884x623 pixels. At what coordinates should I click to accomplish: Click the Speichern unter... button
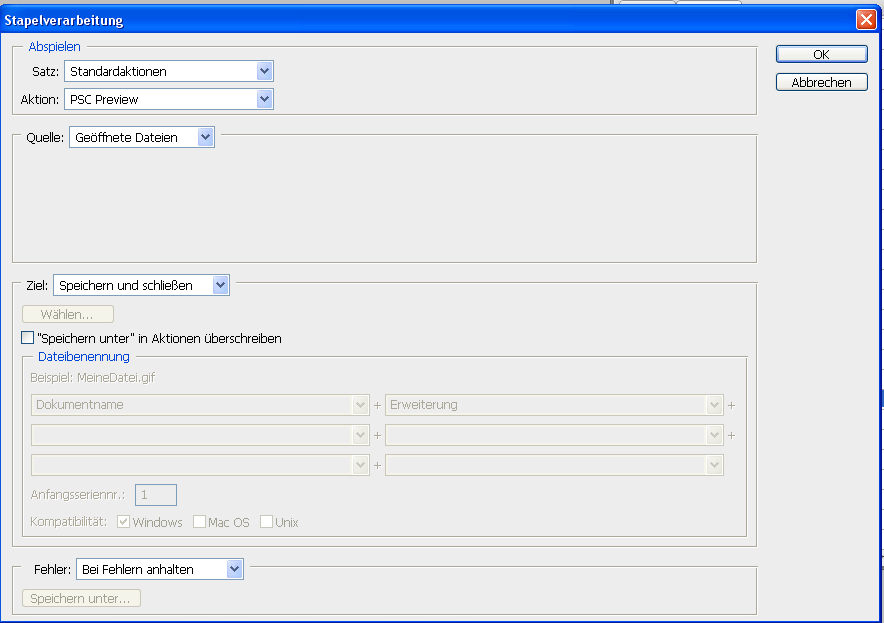coord(81,598)
